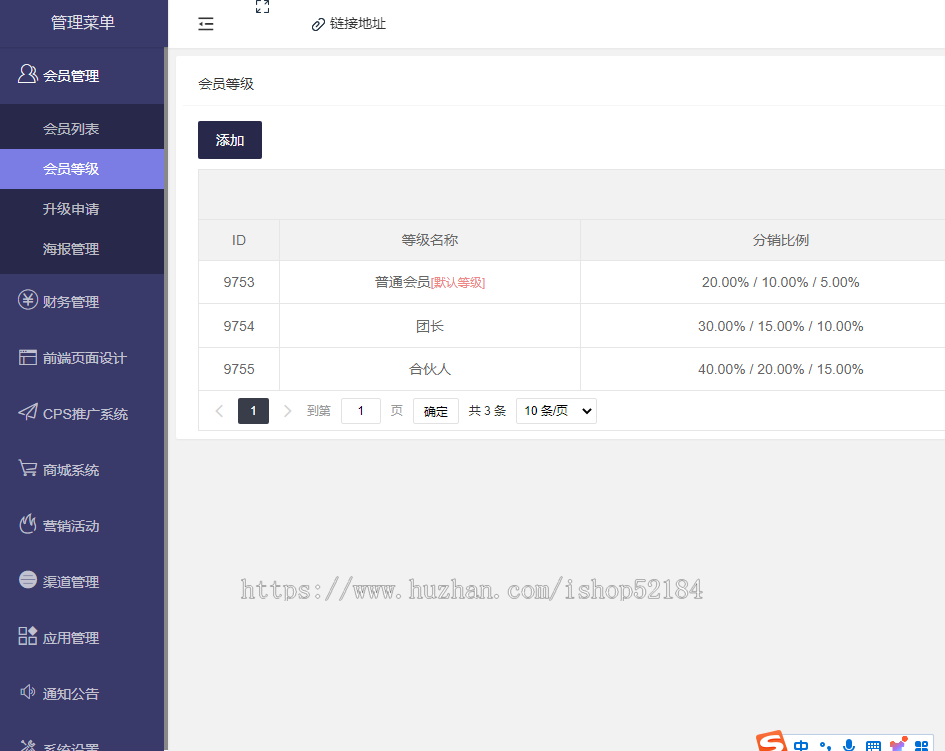The image size is (945, 751).
Task: Click the 团长 level name cell
Action: pos(430,326)
